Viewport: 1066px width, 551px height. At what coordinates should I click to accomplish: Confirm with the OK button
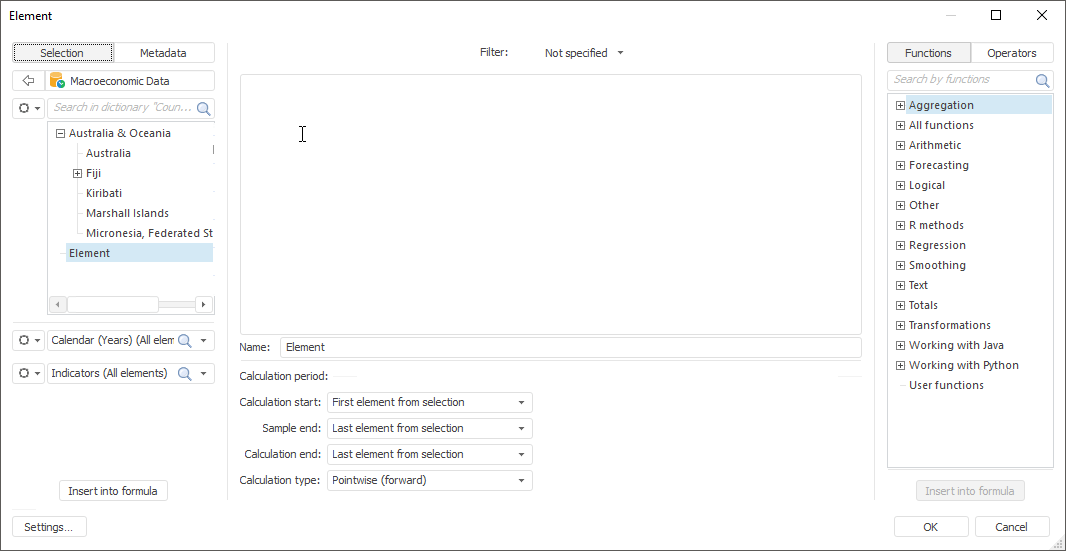click(x=931, y=527)
